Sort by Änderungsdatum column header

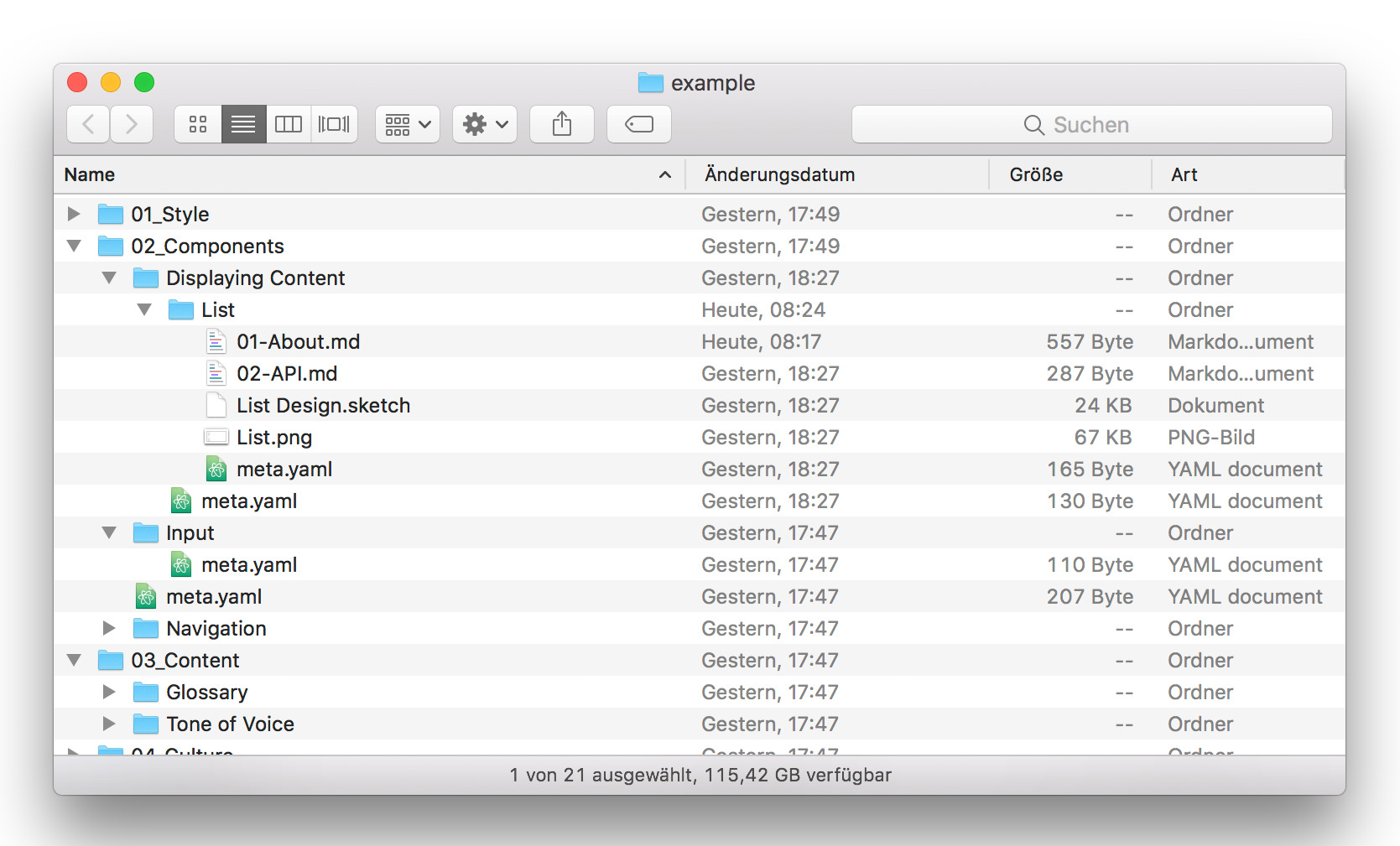[x=779, y=174]
